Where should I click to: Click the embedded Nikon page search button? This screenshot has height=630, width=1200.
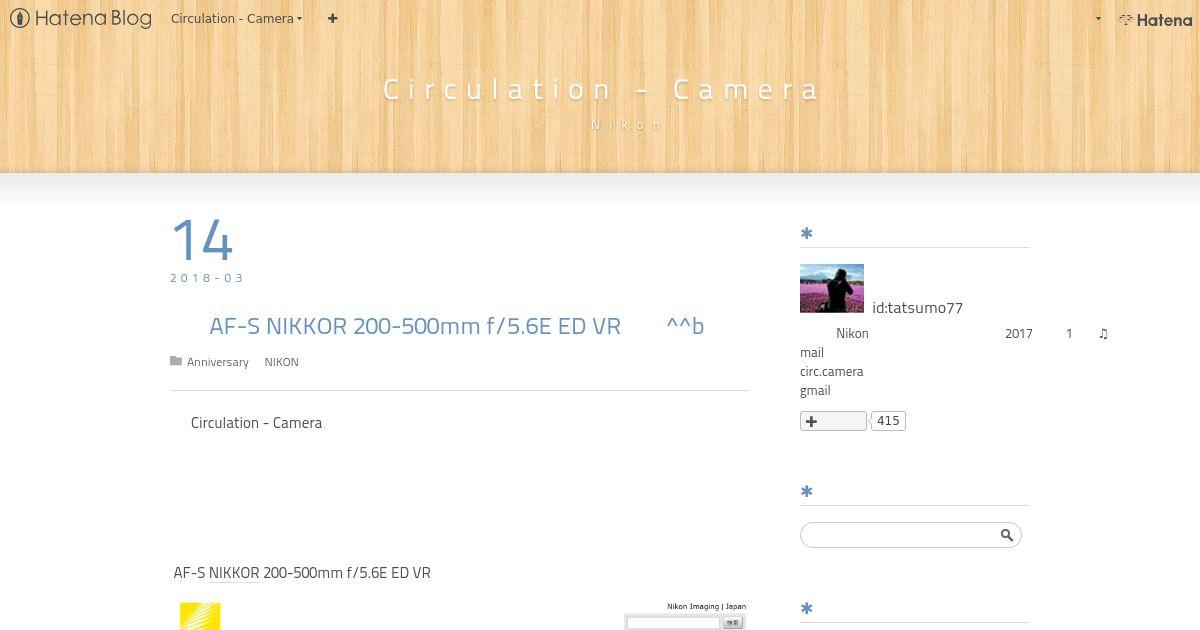click(x=733, y=623)
